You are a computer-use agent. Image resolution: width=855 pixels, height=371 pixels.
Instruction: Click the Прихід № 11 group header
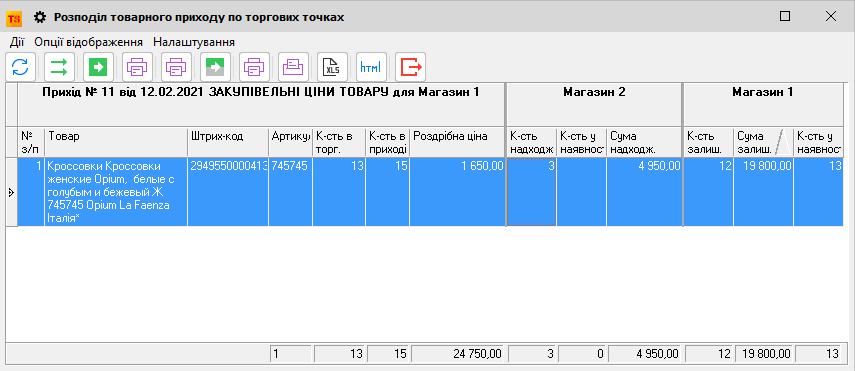(x=261, y=105)
